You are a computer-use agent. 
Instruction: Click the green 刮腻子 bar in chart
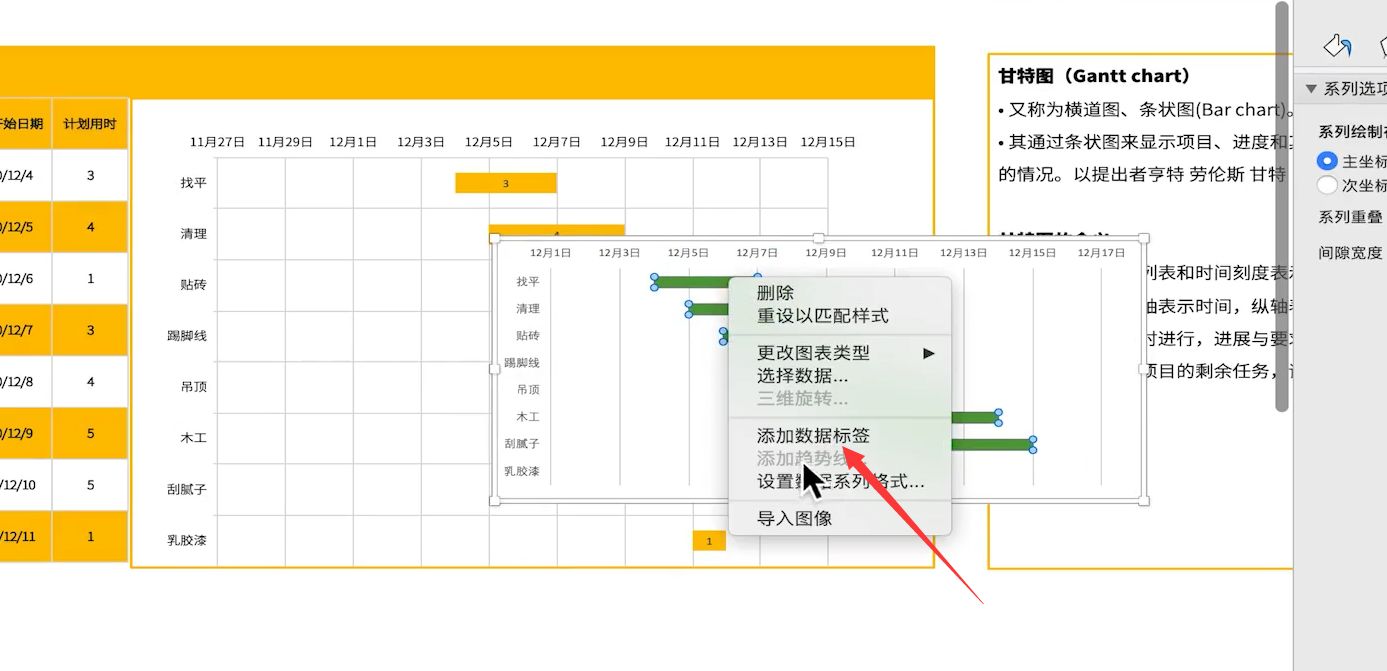991,444
